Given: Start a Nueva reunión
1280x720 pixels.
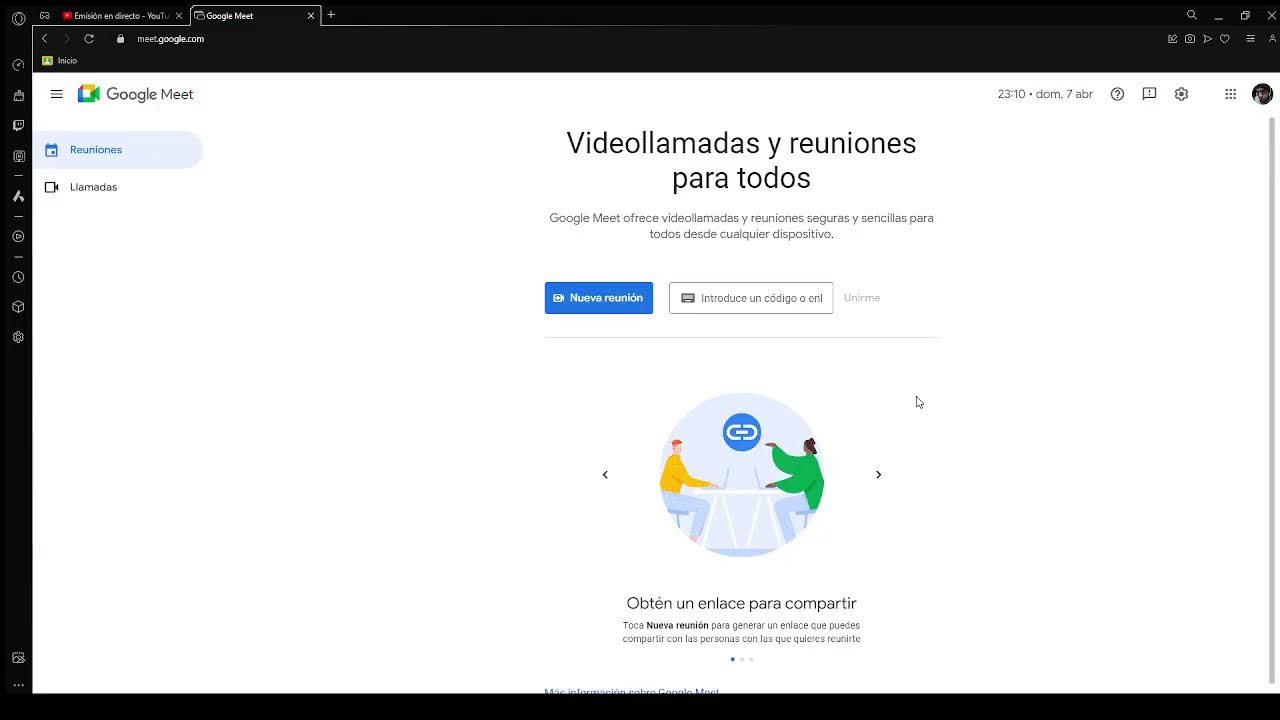Looking at the screenshot, I should coord(599,298).
